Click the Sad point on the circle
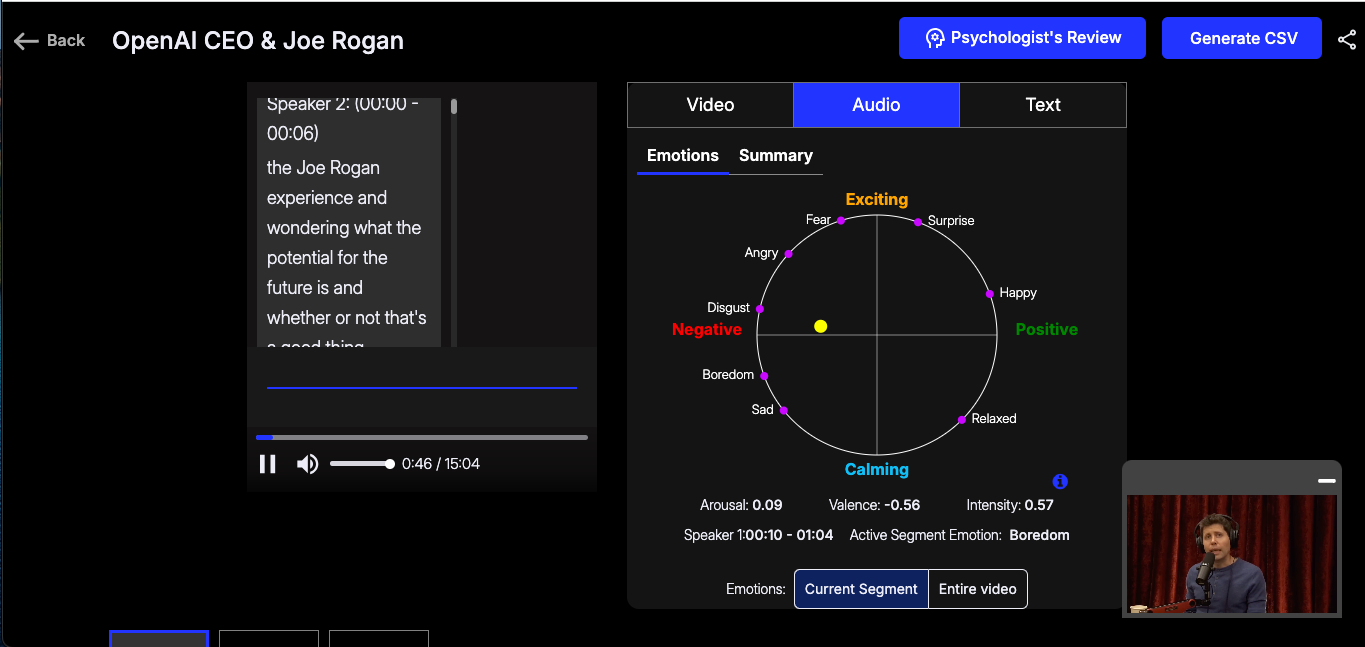Screen dimensions: 1365x647 (x=783, y=410)
